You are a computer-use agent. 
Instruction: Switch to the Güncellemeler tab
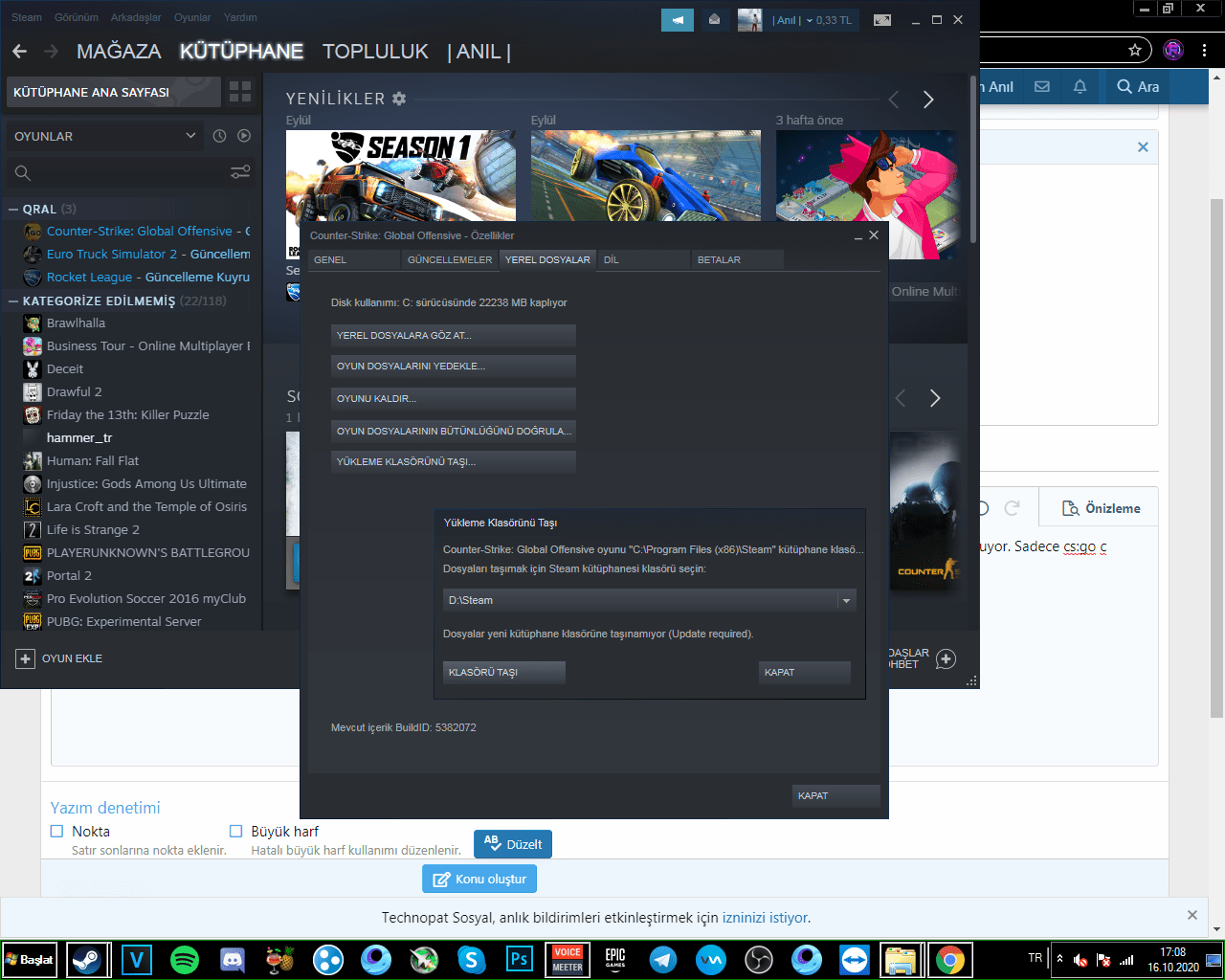coord(450,259)
